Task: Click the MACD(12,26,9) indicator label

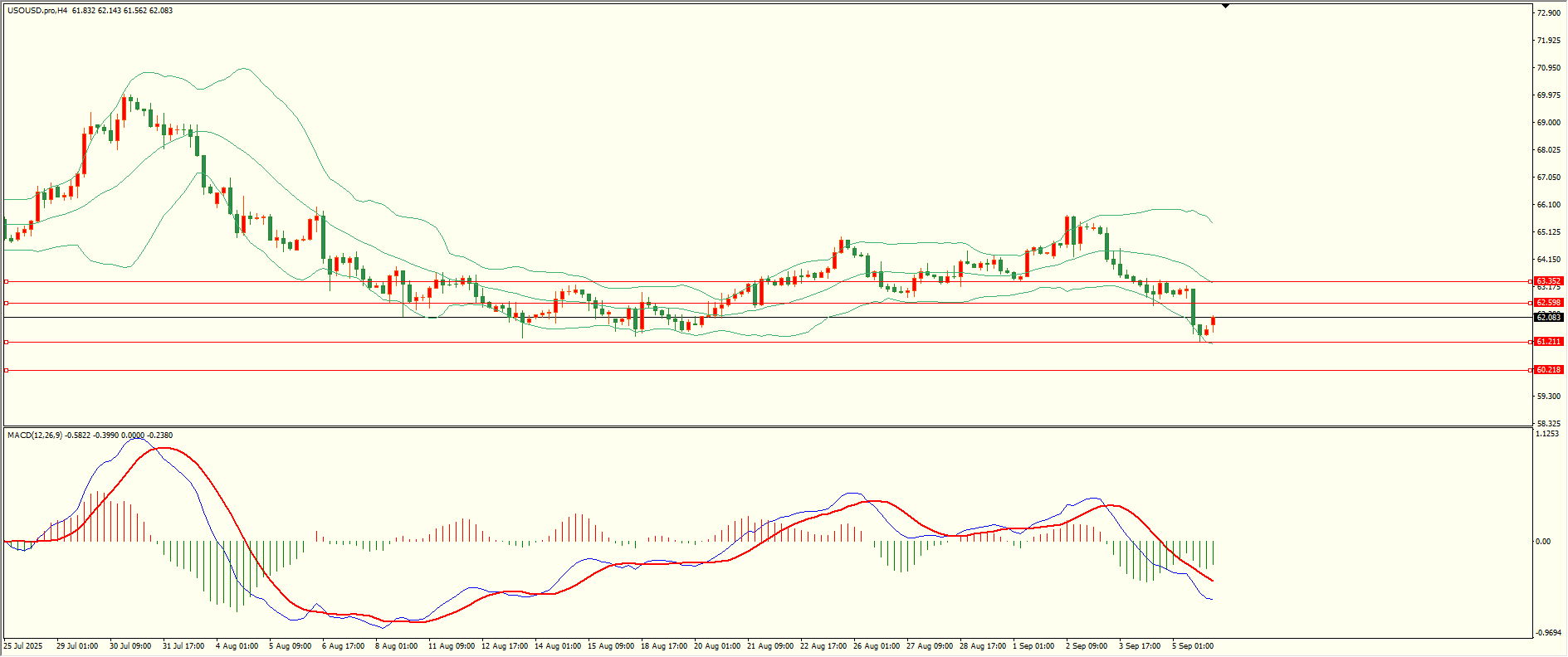Action: [x=34, y=436]
